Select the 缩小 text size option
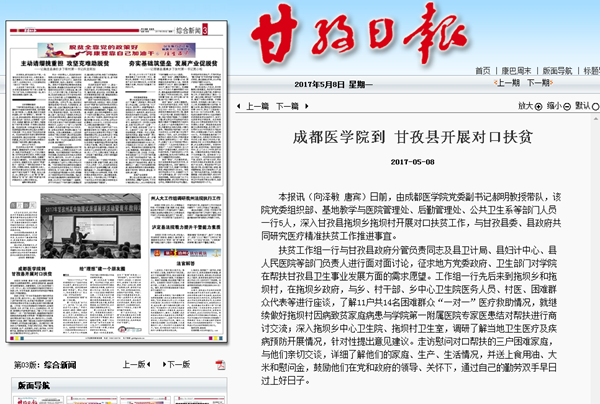This screenshot has height=404, width=600. [x=559, y=106]
